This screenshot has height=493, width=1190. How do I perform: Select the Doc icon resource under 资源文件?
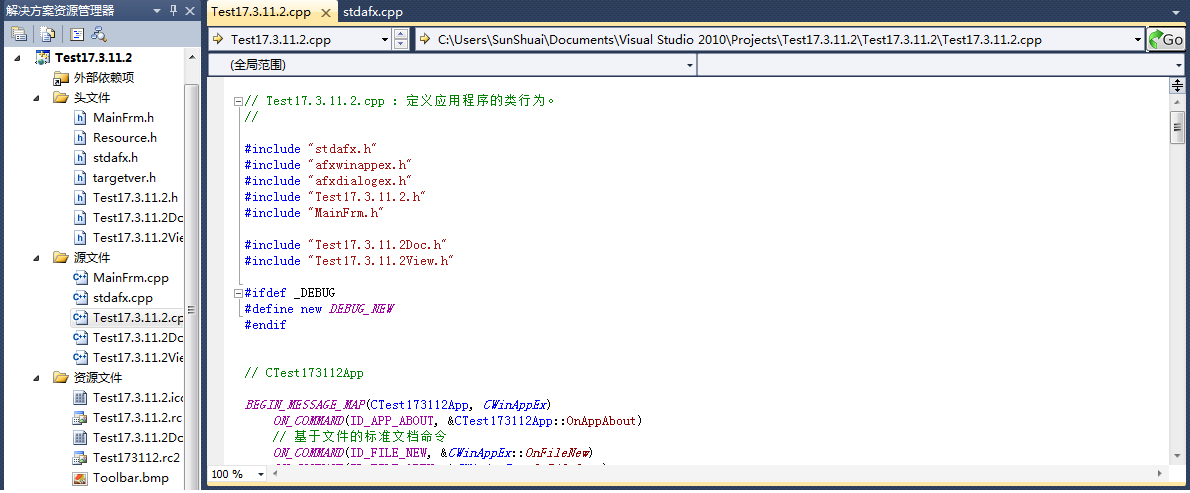(x=138, y=438)
